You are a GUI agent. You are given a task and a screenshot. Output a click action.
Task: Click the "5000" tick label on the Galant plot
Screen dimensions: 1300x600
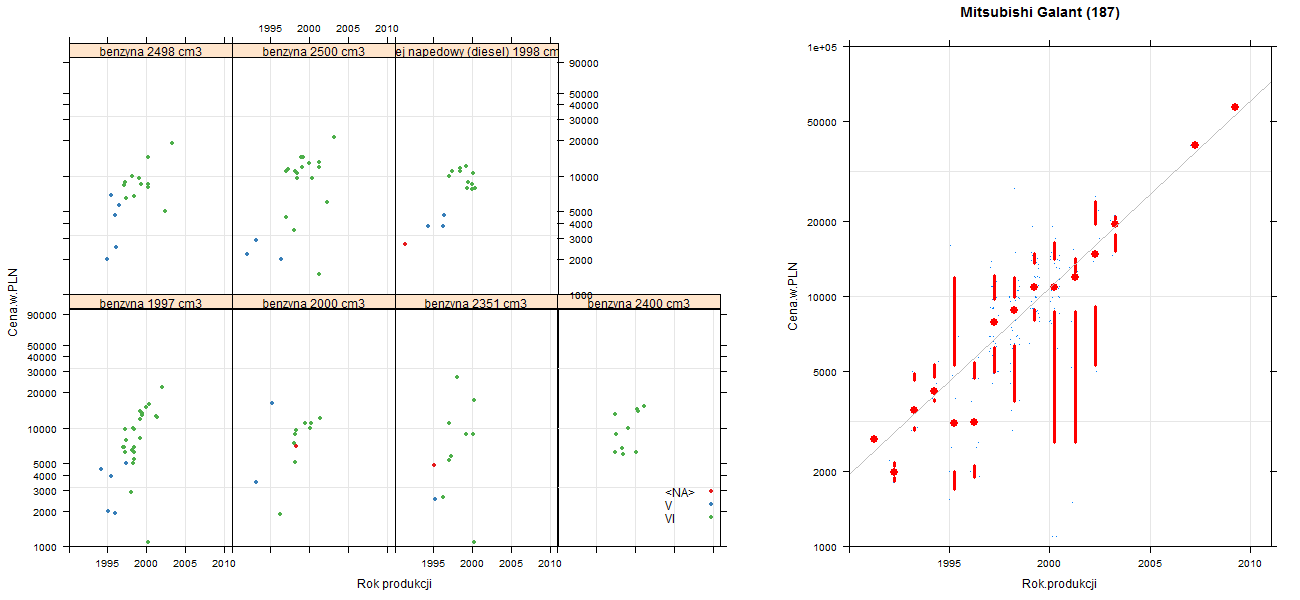826,372
